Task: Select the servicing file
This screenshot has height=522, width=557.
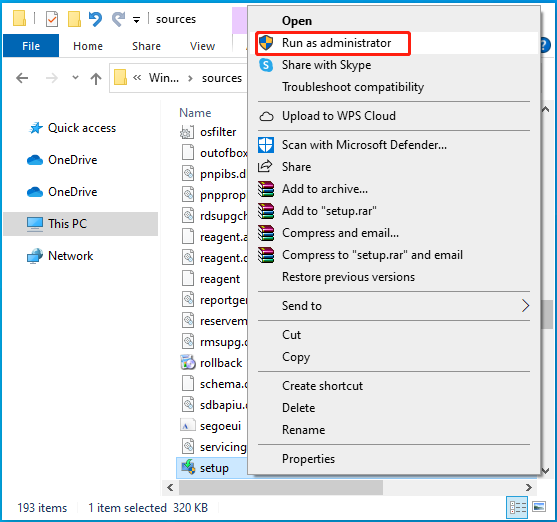Action: click(x=223, y=447)
